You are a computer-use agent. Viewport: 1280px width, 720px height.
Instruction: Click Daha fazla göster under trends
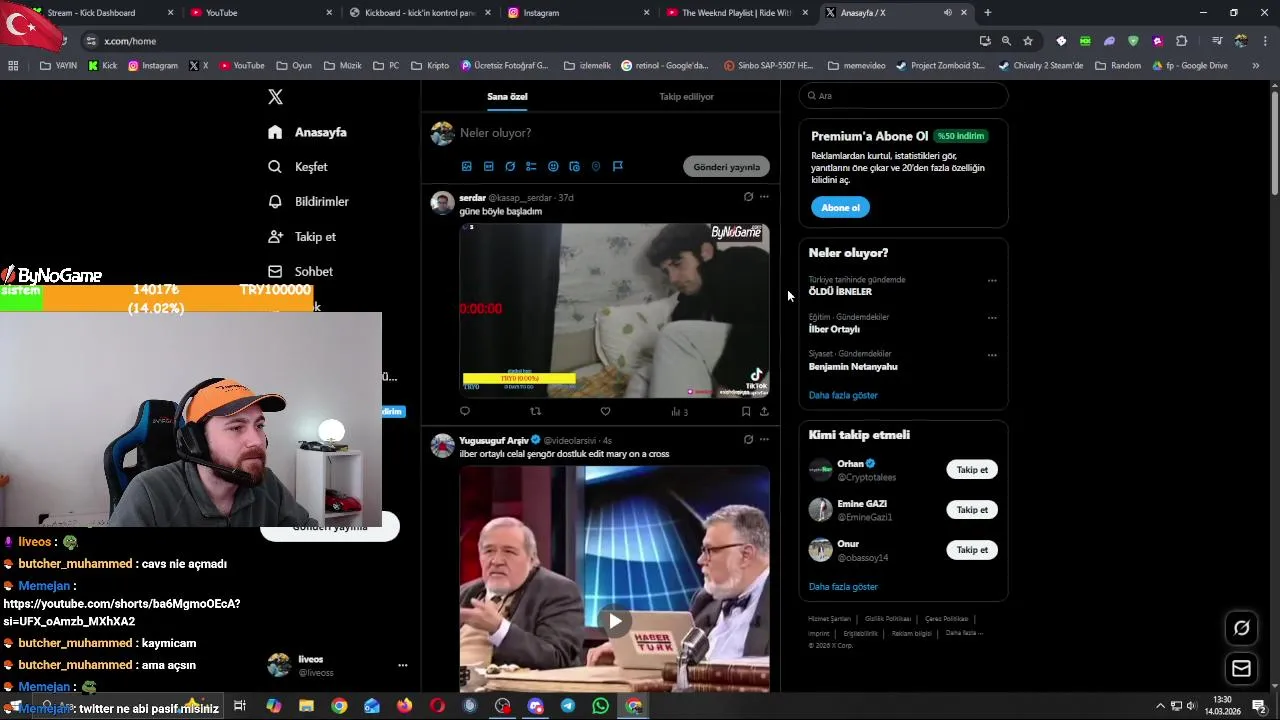843,395
